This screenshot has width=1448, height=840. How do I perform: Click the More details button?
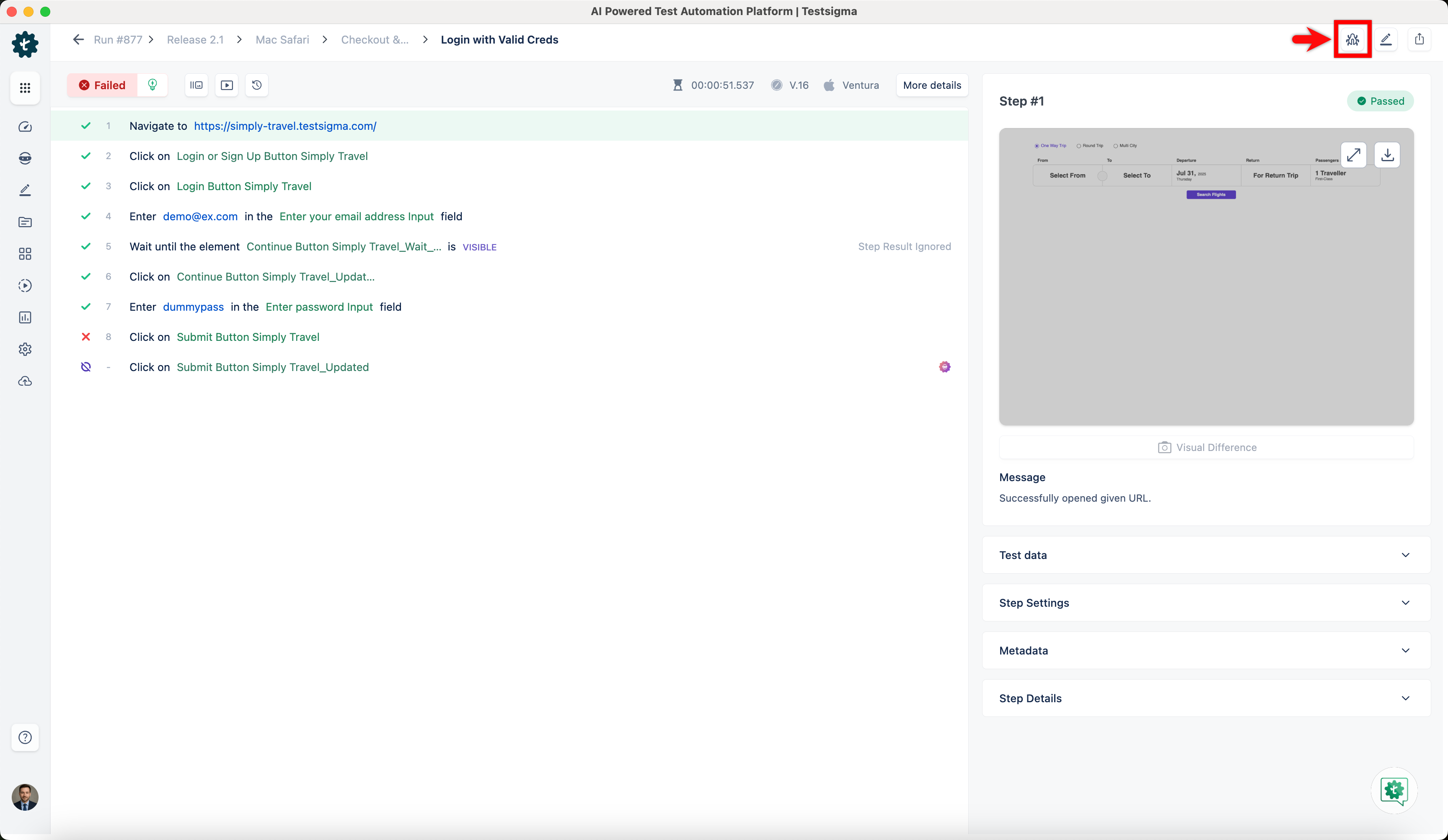click(x=931, y=85)
